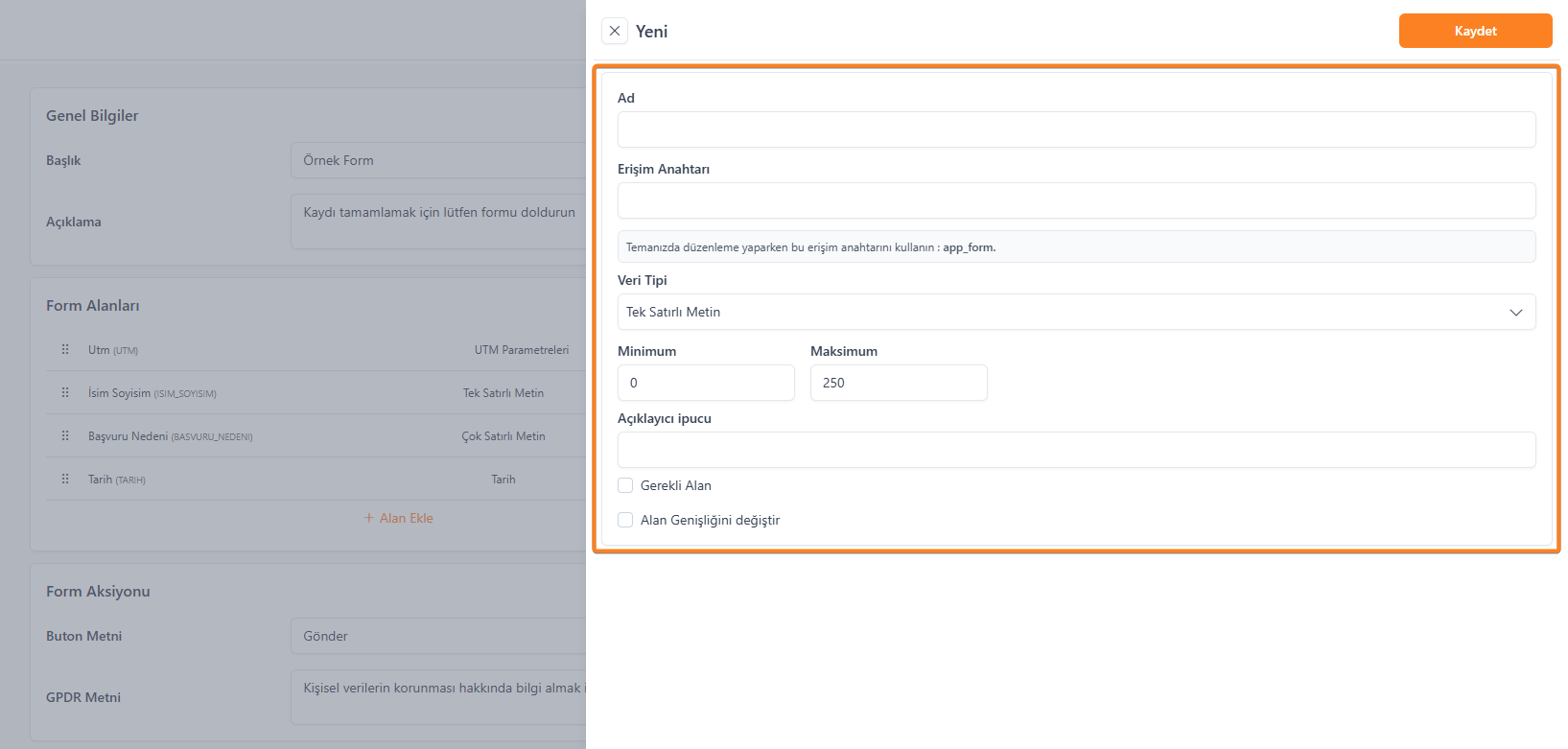Click the Başlık field containing Örnek Form
Image resolution: width=1568 pixels, height=749 pixels.
tap(437, 161)
